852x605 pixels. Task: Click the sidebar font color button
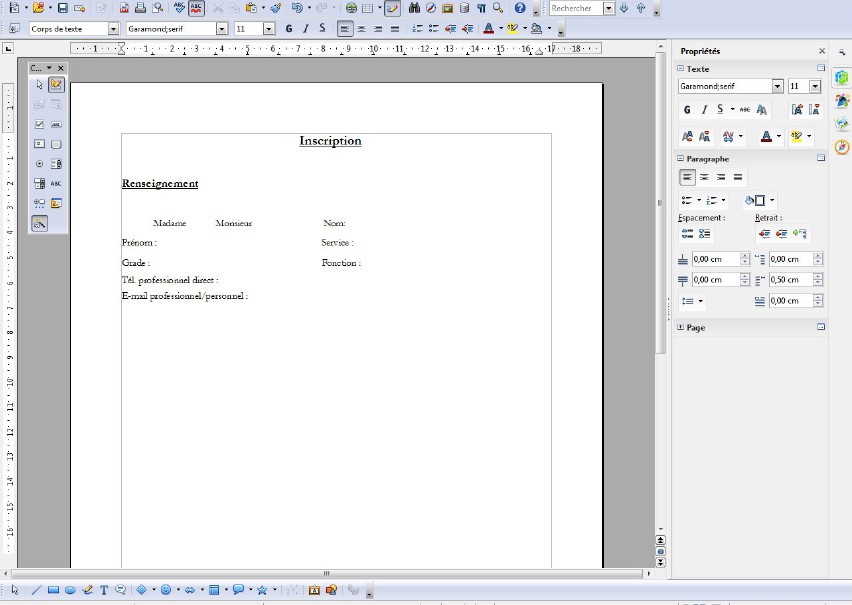click(766, 136)
